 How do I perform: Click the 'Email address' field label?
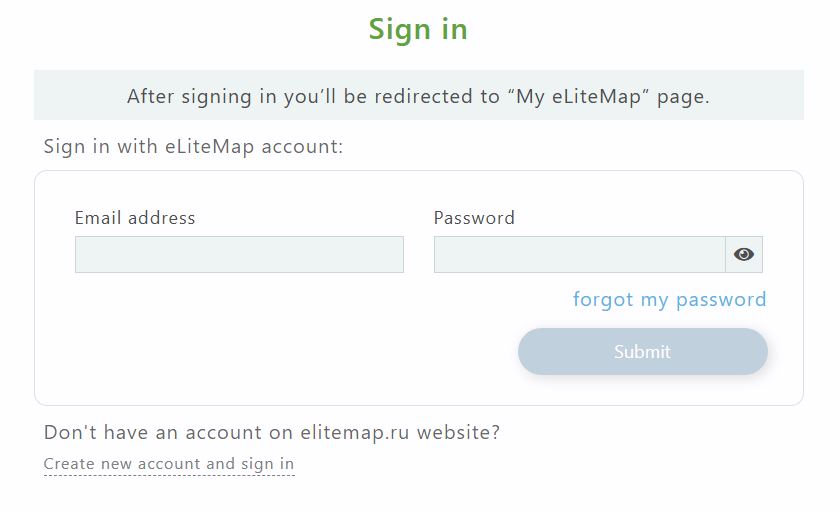tap(135, 218)
